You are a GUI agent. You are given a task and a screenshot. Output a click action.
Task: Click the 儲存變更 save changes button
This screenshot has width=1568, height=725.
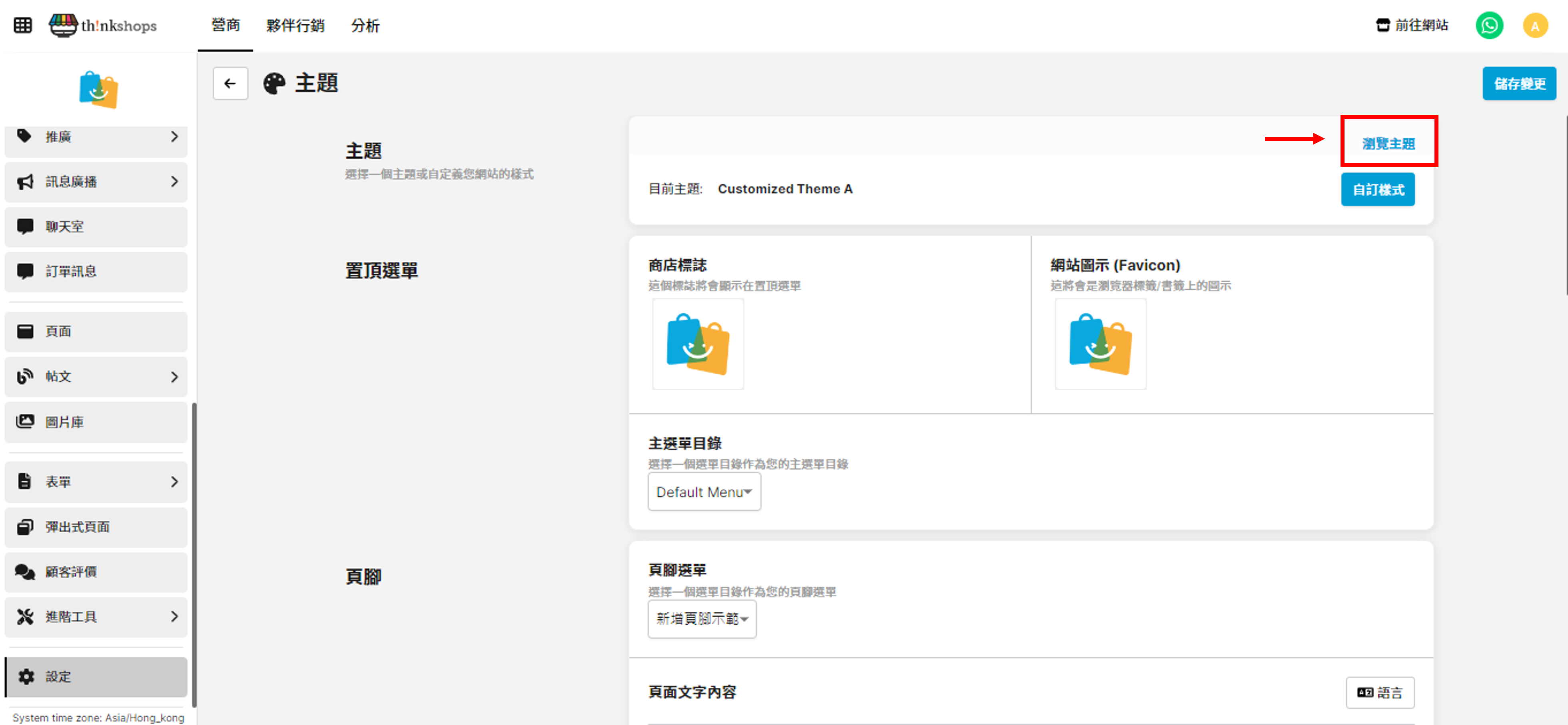tap(1519, 84)
